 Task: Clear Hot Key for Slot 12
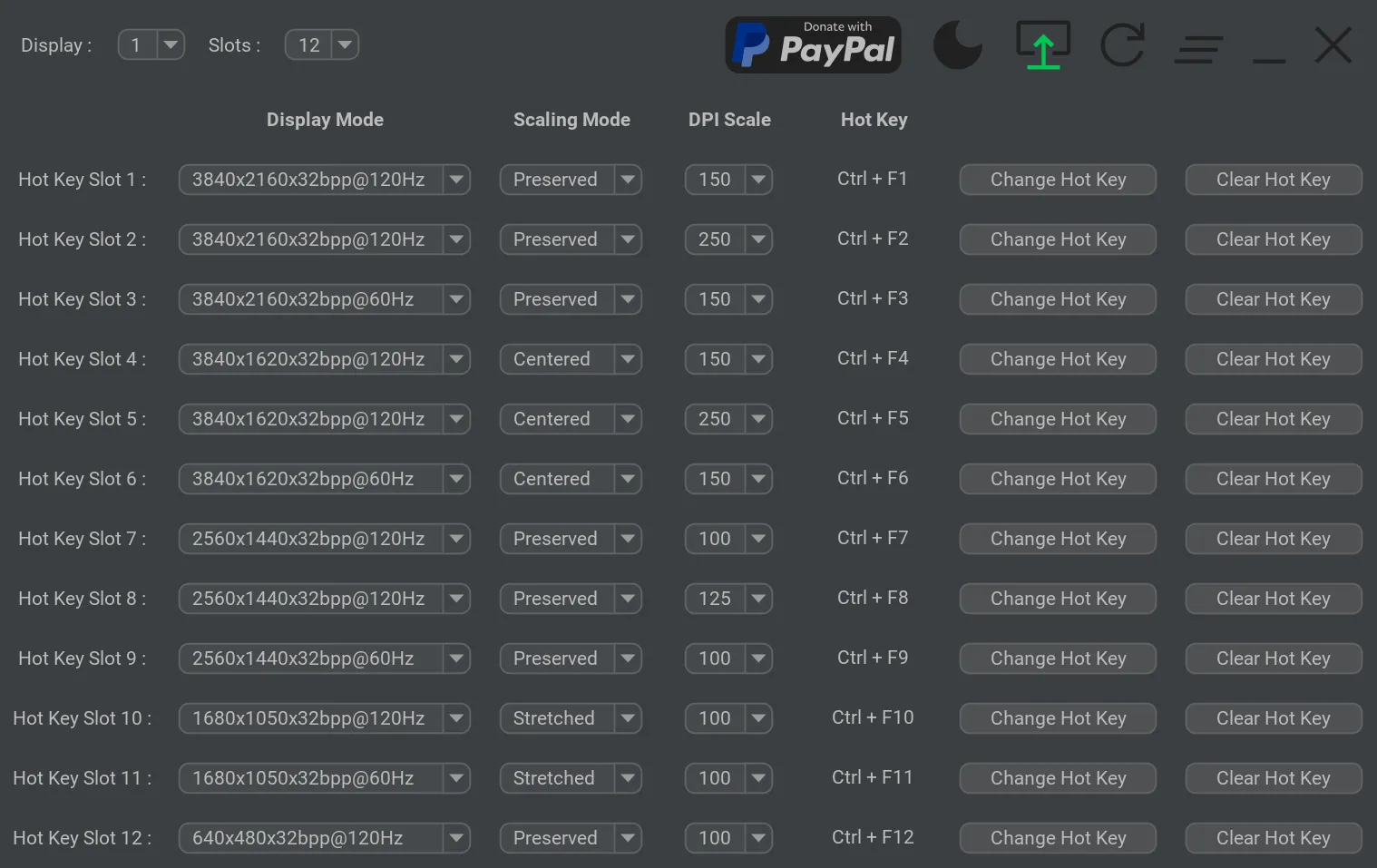1273,837
